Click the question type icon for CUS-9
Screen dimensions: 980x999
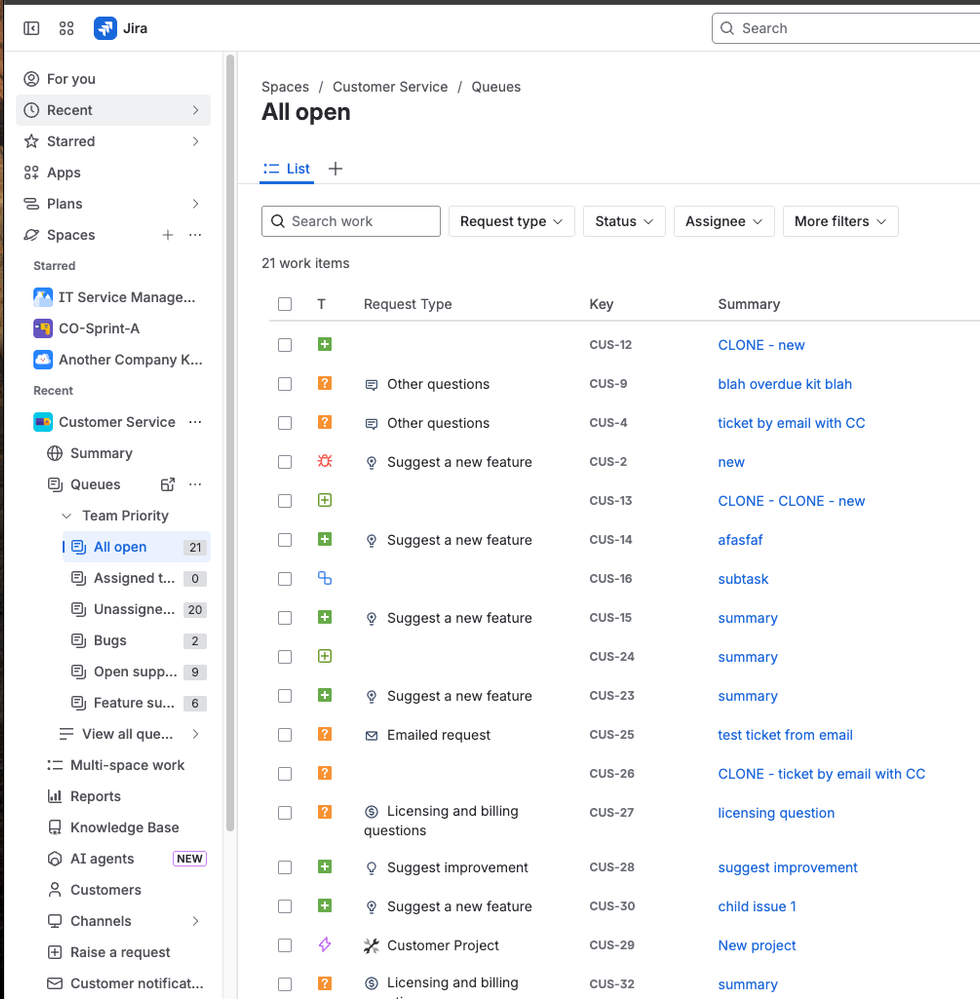click(x=325, y=384)
